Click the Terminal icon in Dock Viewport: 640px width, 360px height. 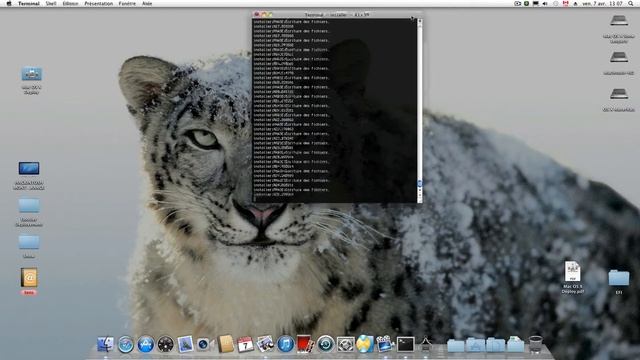(405, 344)
